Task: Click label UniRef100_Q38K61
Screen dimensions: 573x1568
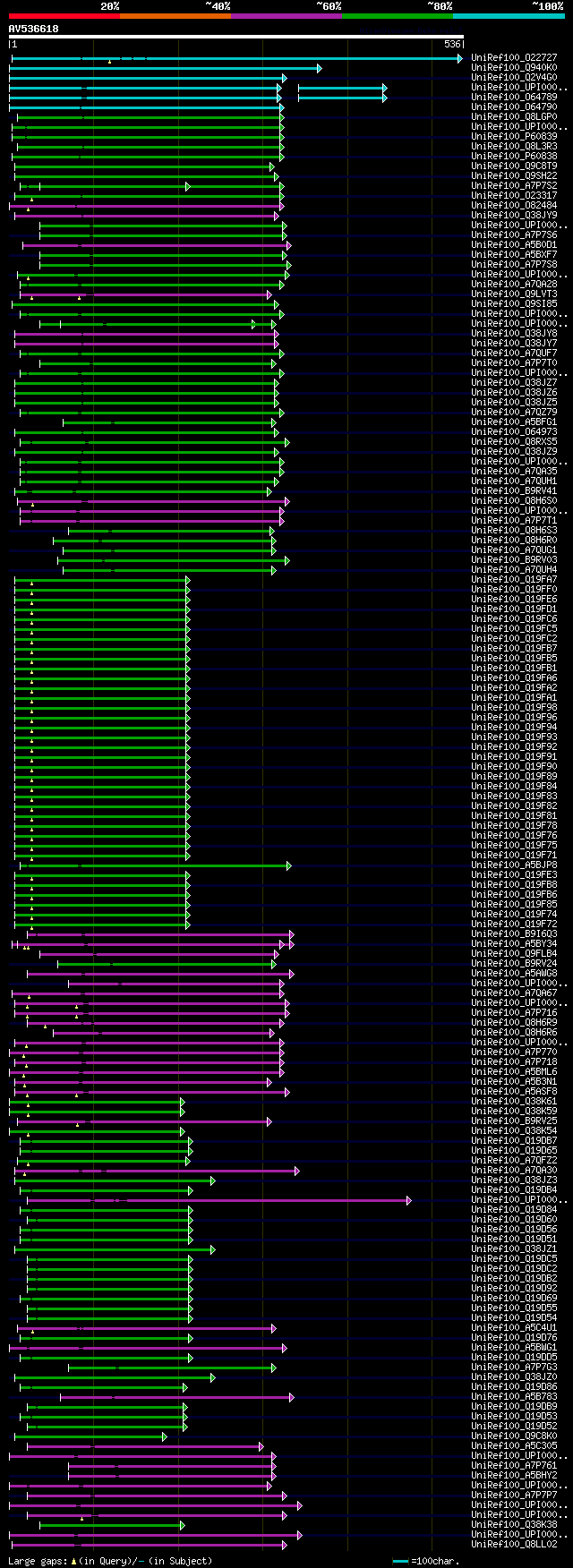Action: click(x=514, y=1102)
